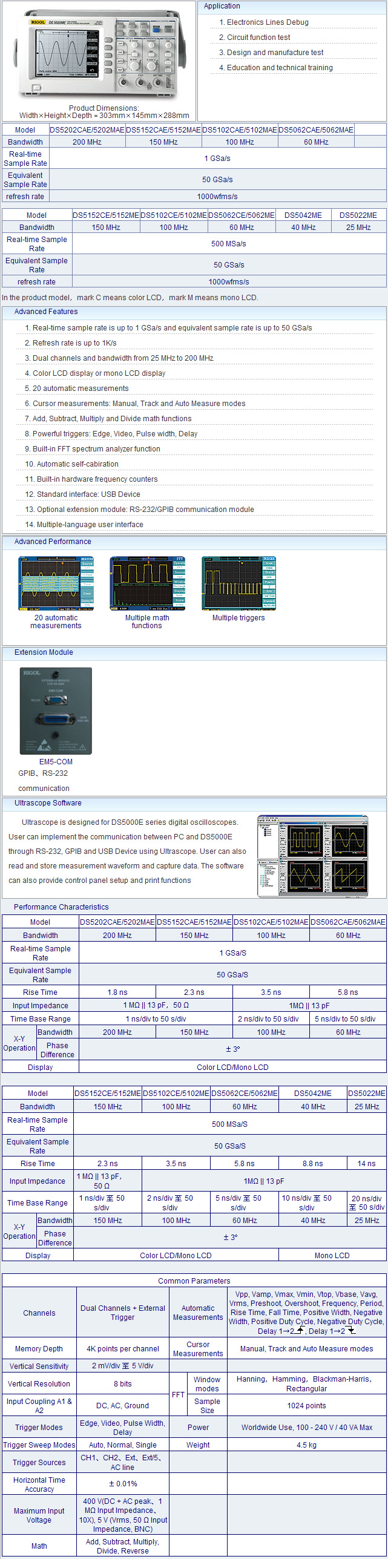Click the '8 bits' Vertical Resolution cell

tap(122, 1384)
